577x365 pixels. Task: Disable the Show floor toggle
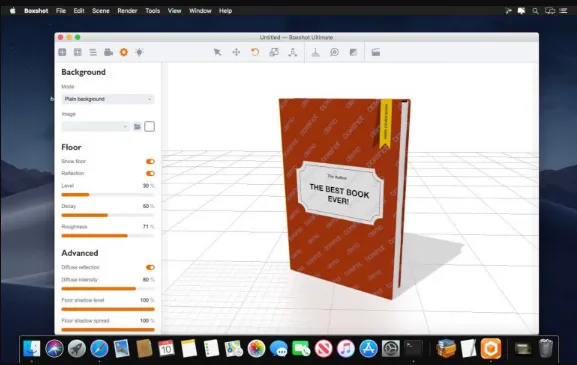(150, 161)
